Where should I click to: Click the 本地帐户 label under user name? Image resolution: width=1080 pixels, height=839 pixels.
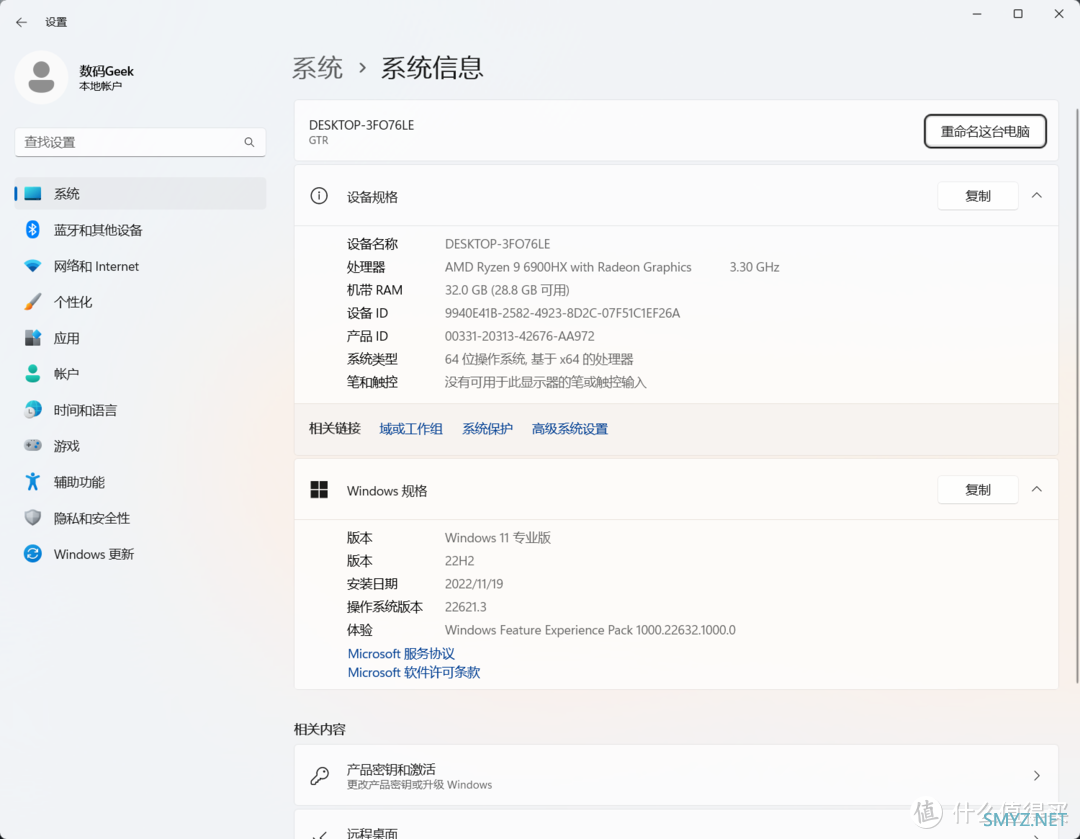coord(101,86)
